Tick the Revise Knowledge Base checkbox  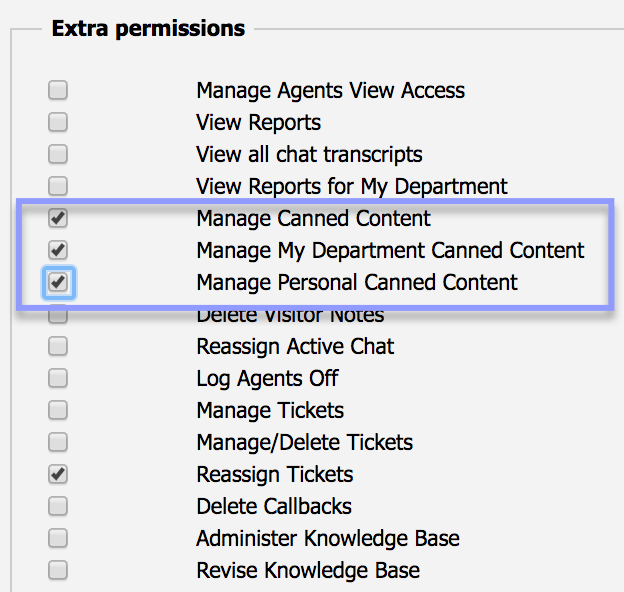[58, 570]
